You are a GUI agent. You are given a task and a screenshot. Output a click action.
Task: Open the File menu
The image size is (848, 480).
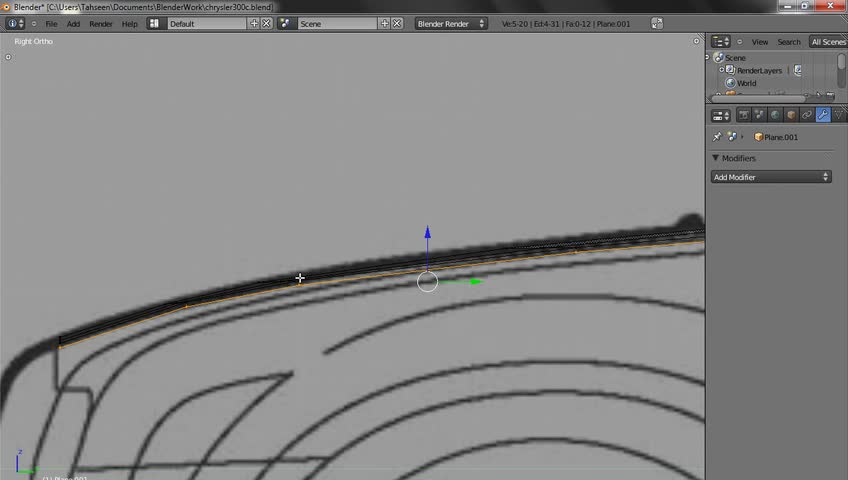pos(51,24)
